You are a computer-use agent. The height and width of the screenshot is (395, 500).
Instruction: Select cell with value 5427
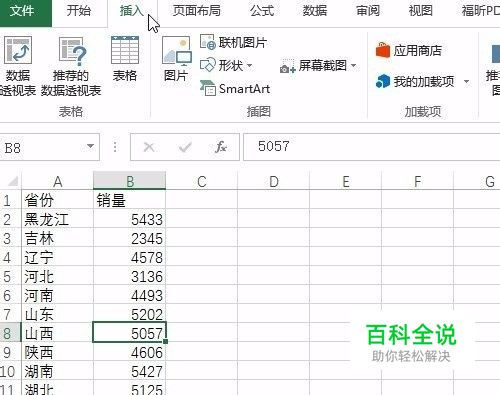[129, 371]
